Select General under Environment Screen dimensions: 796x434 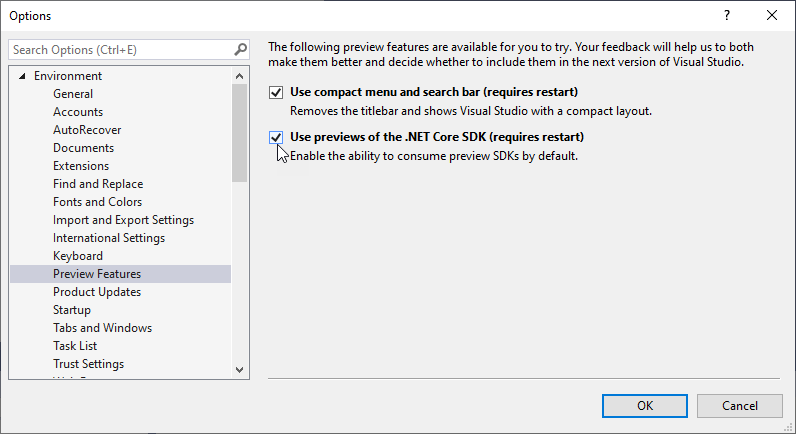click(73, 94)
